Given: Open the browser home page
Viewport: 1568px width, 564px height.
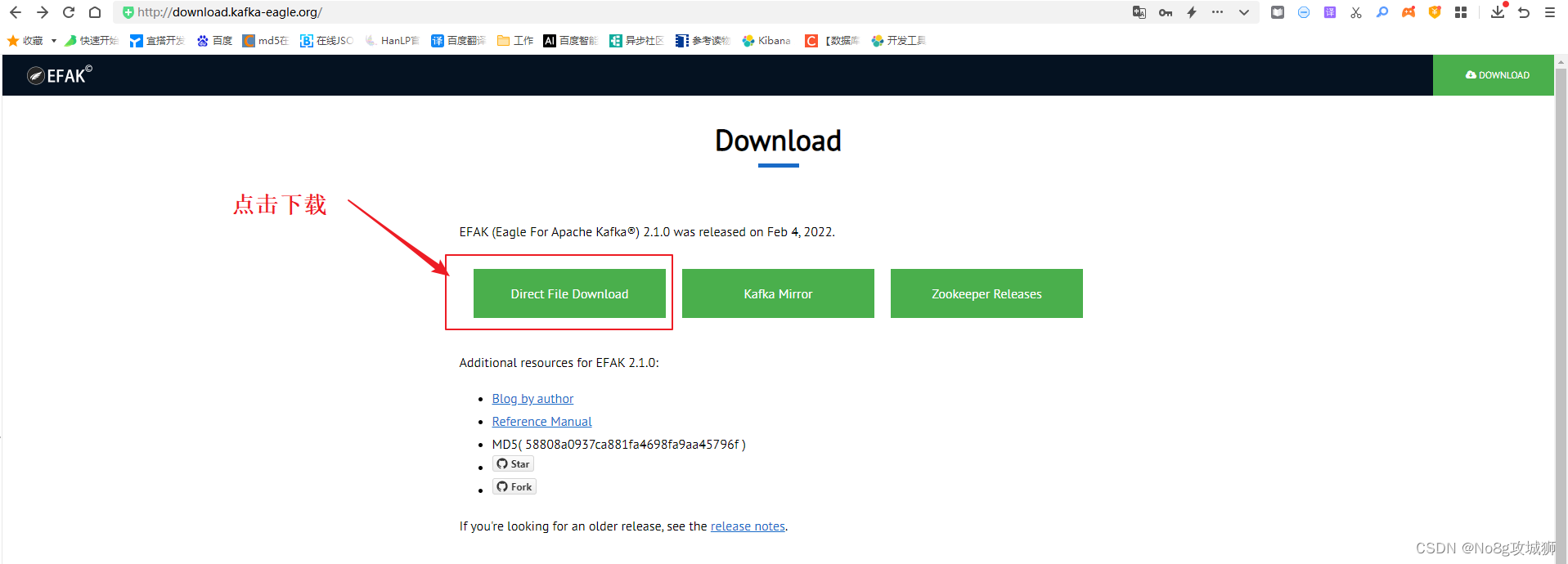Looking at the screenshot, I should [x=95, y=12].
